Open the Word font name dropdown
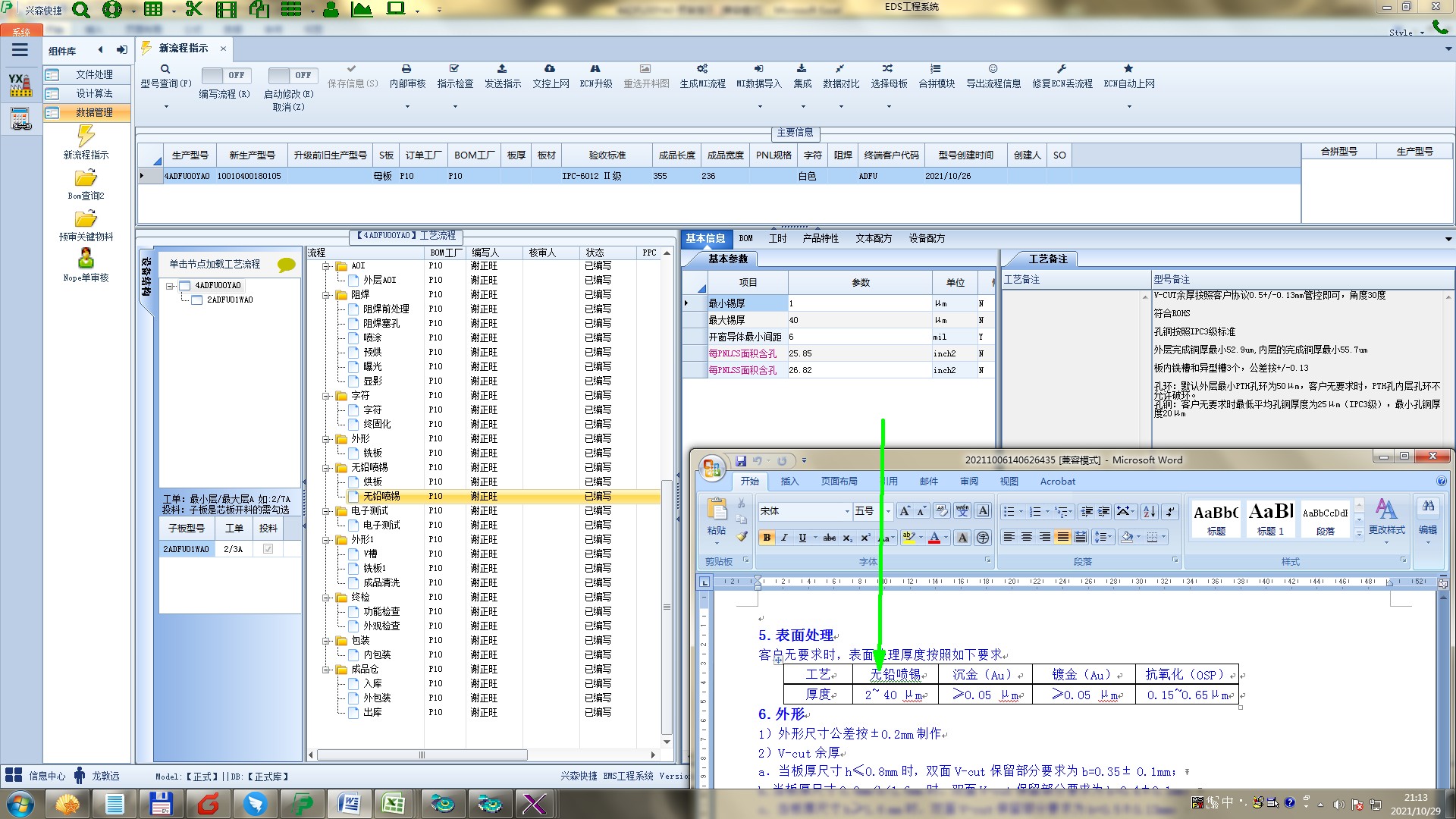The height and width of the screenshot is (819, 1456). pos(846,511)
